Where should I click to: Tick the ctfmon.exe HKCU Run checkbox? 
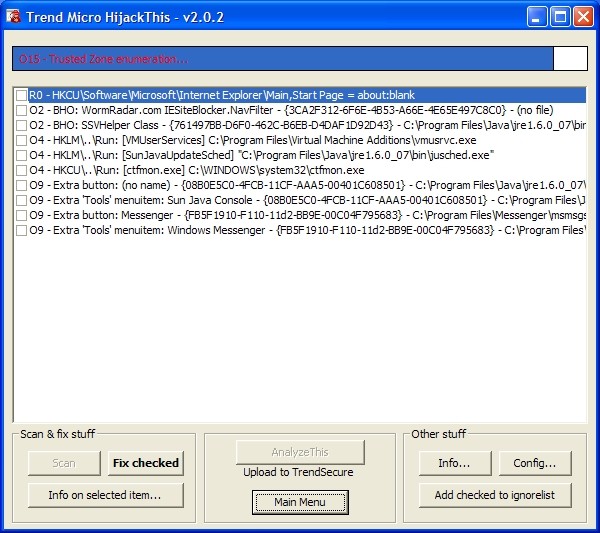click(x=21, y=170)
